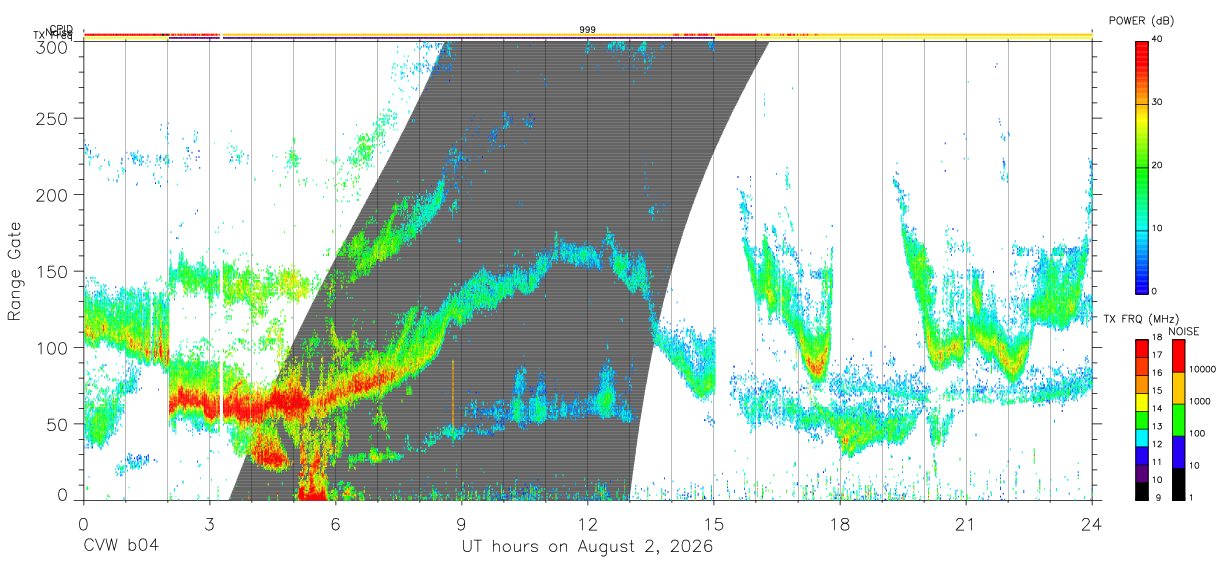Click the 12 label on TX FRQ scale
Viewport: 1228px width, 567px height.
pos(1158,444)
